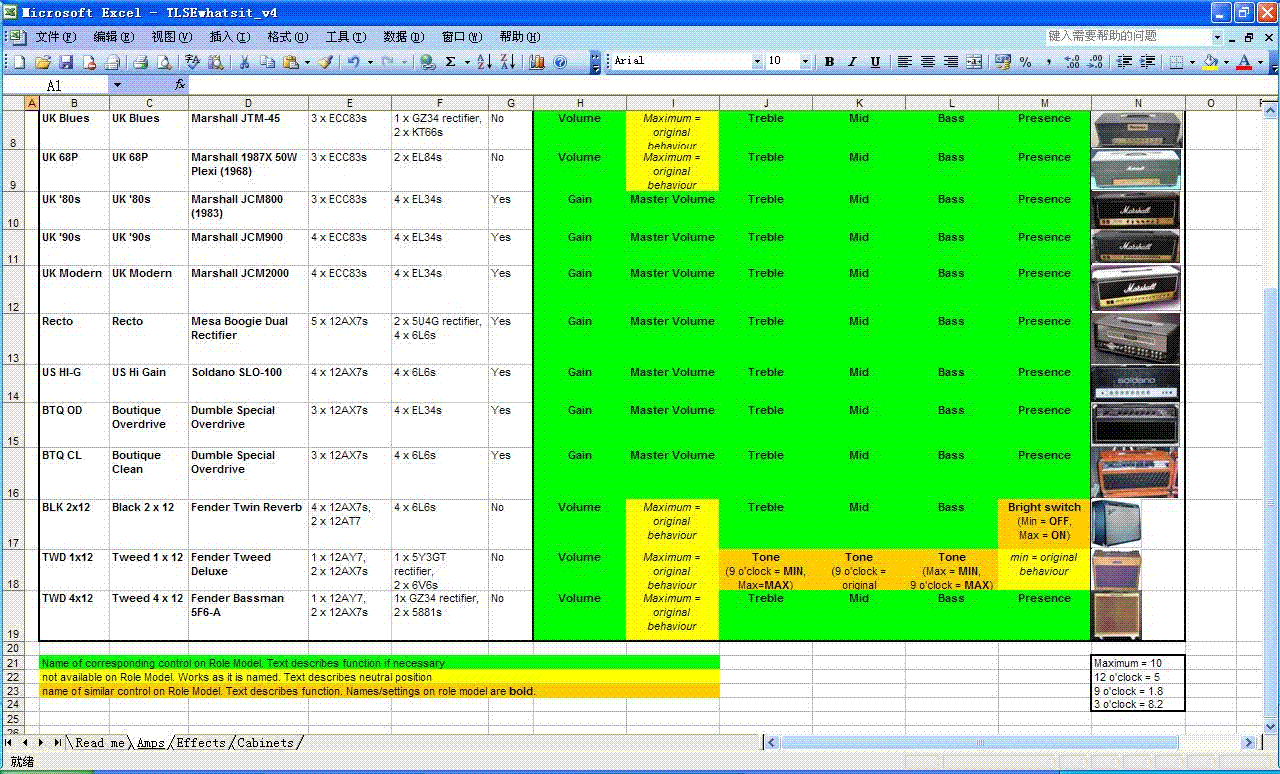Paste clipboard contents
Screen dimensions: 1280x774
click(290, 62)
